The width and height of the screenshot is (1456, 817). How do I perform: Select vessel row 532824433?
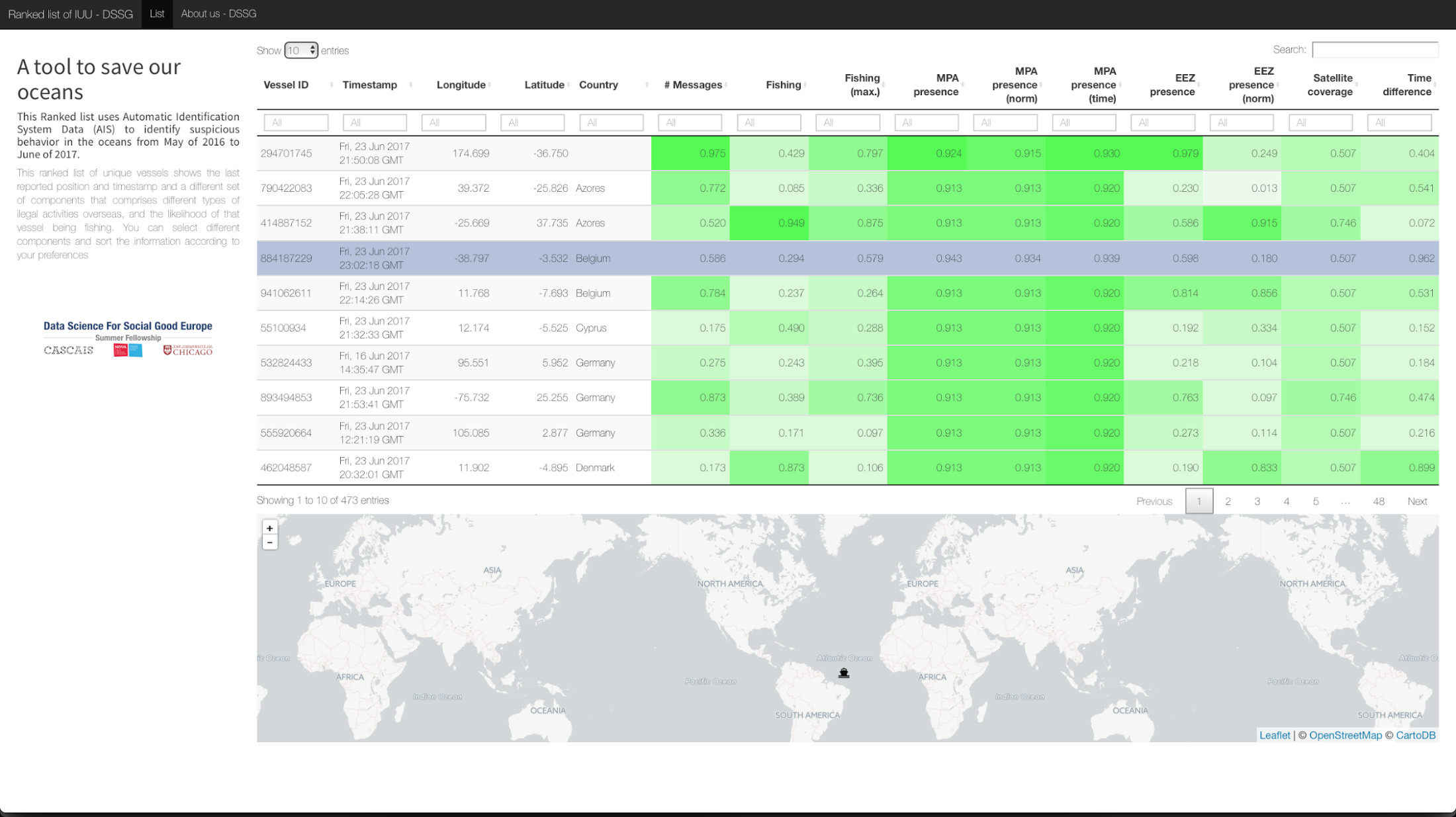coord(848,363)
